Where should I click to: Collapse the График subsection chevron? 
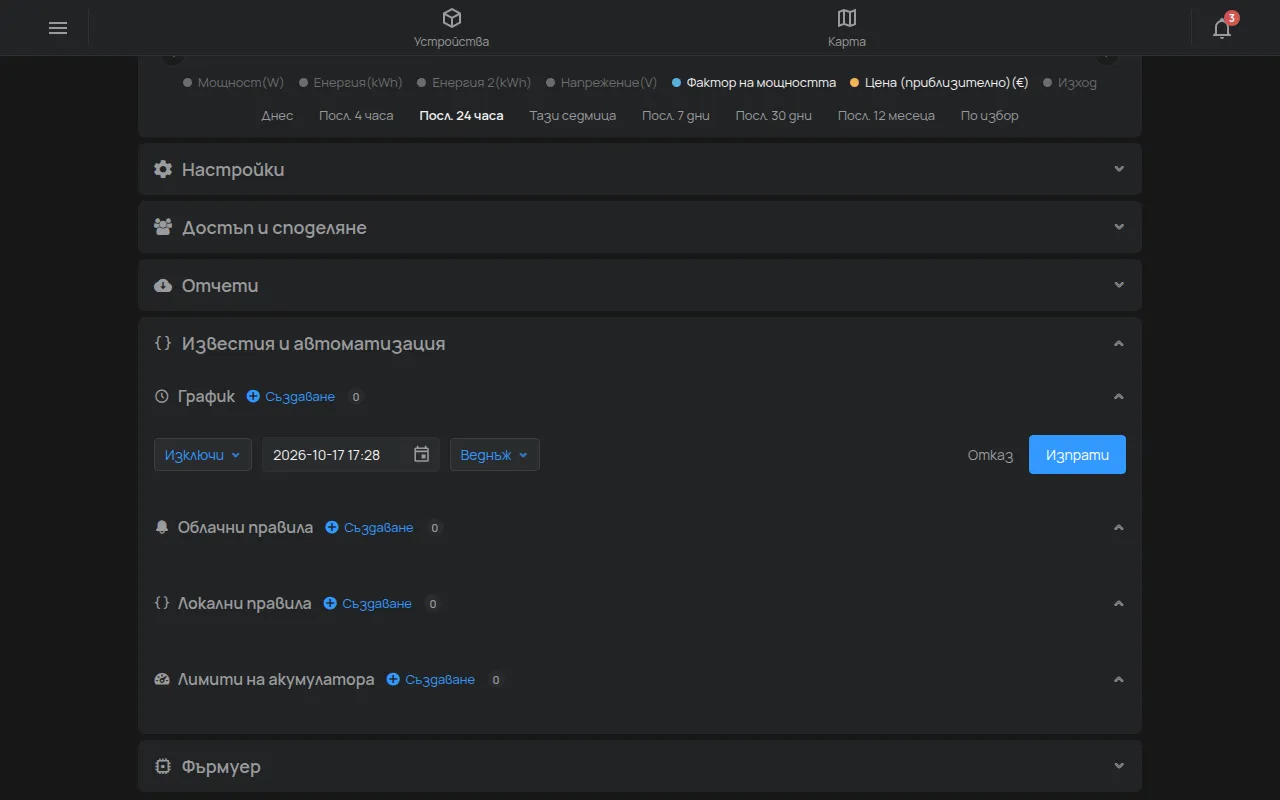[x=1119, y=397]
